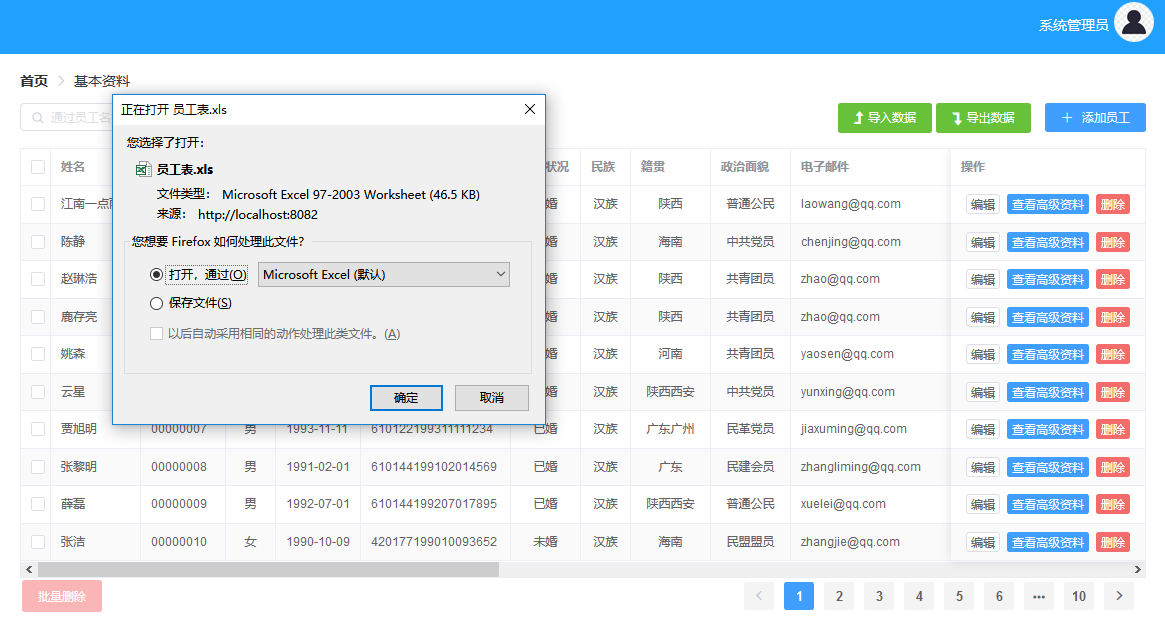Go to page 5
This screenshot has height=636, width=1165.
pos(959,596)
